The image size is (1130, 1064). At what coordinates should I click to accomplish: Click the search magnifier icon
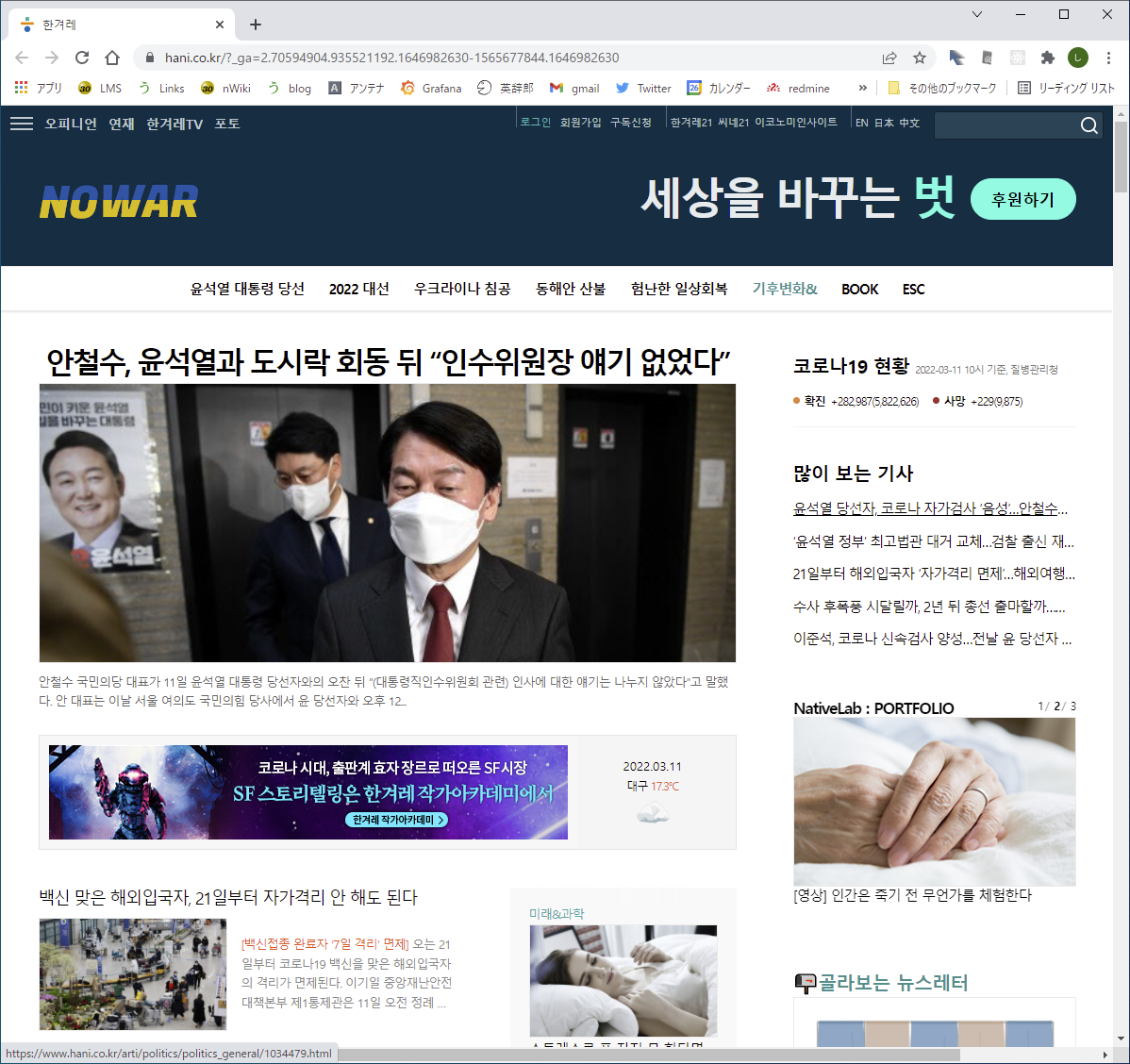tap(1088, 125)
